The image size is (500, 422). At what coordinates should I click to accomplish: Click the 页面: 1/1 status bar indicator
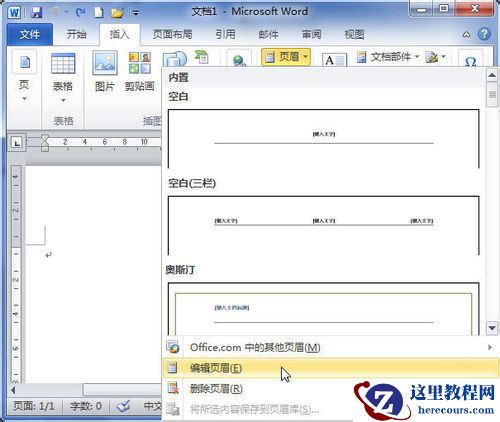(x=33, y=406)
